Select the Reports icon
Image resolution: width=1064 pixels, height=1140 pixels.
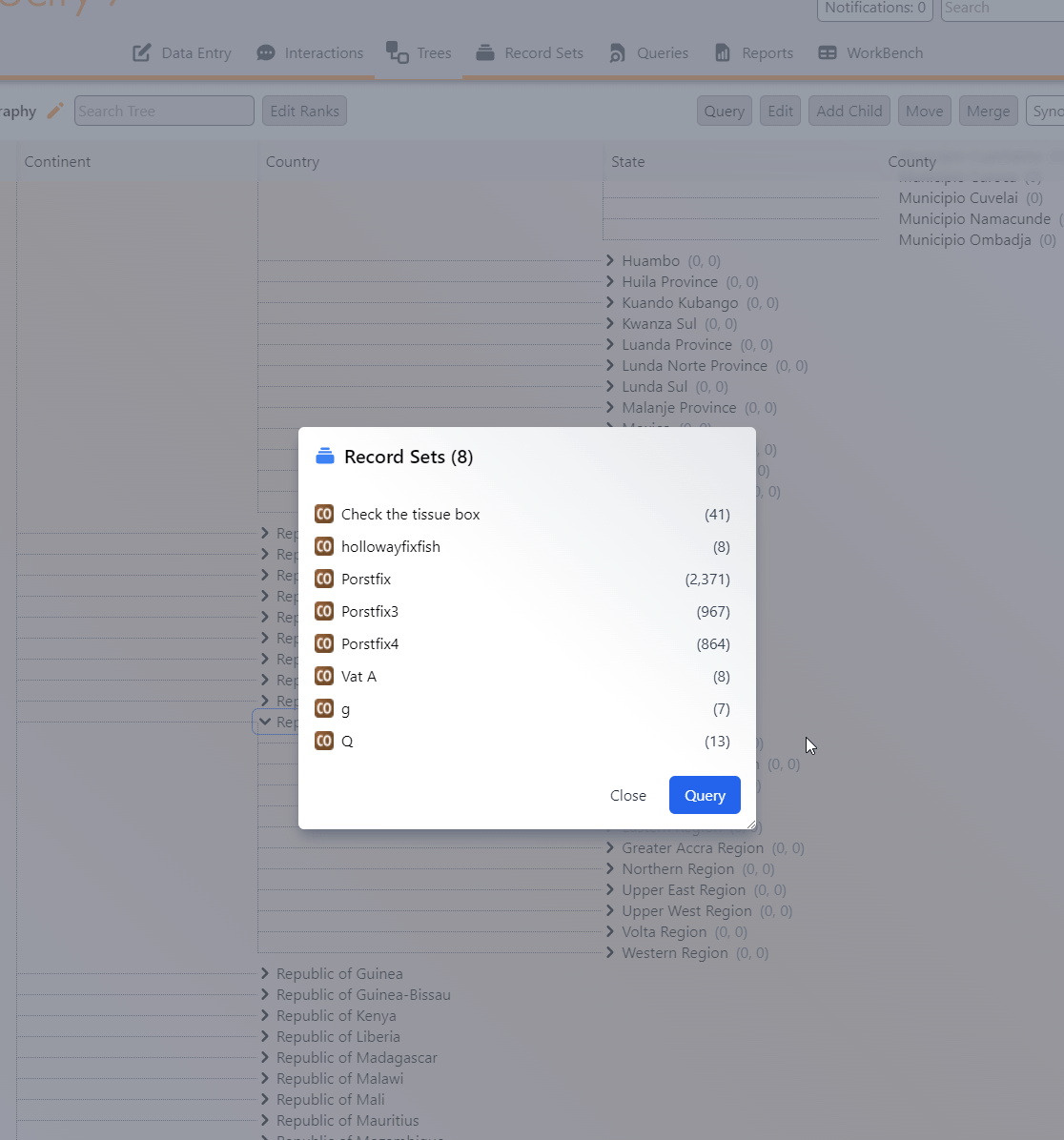click(722, 52)
